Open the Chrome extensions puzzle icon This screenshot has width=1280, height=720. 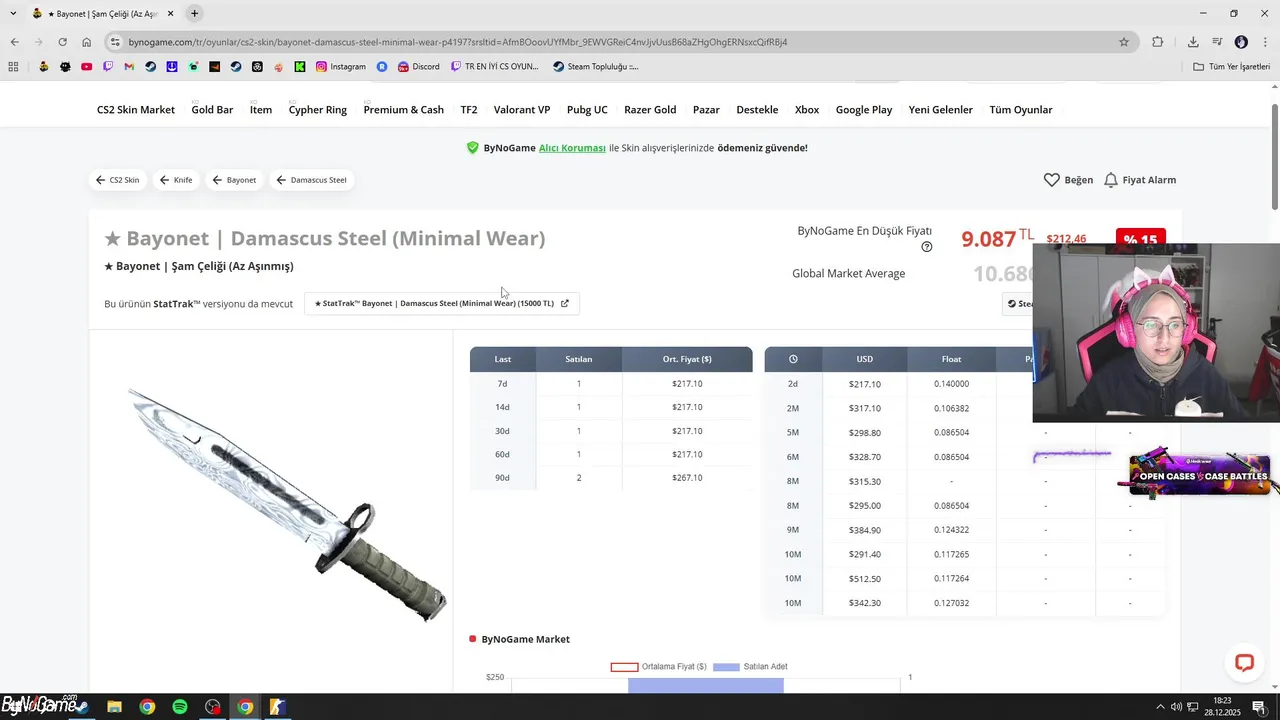1158,42
